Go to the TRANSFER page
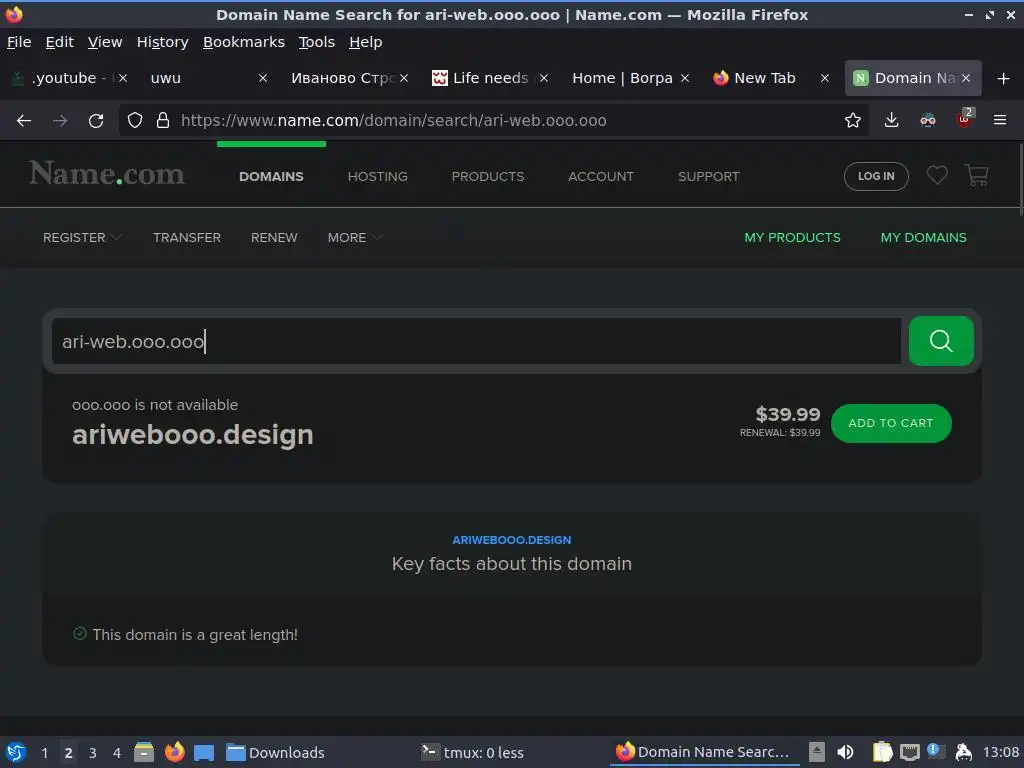This screenshot has width=1024, height=768. (187, 238)
